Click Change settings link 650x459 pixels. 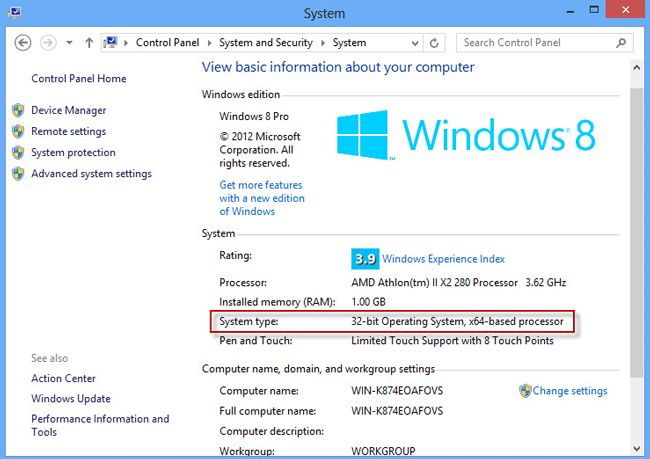[570, 391]
